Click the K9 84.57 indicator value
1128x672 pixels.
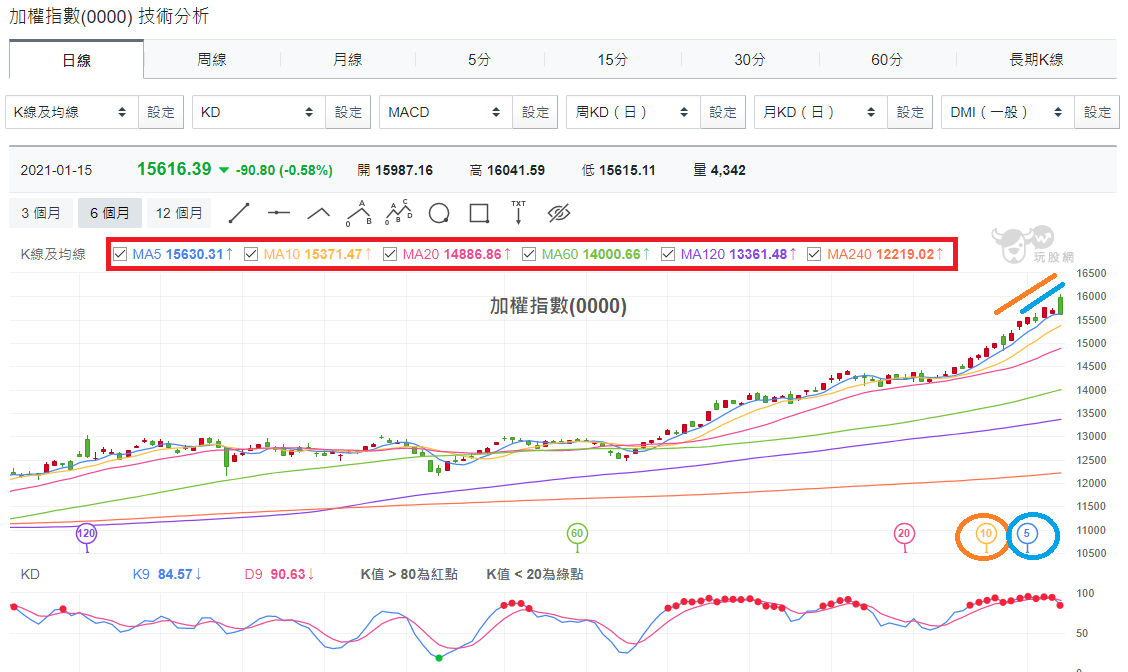click(167, 574)
